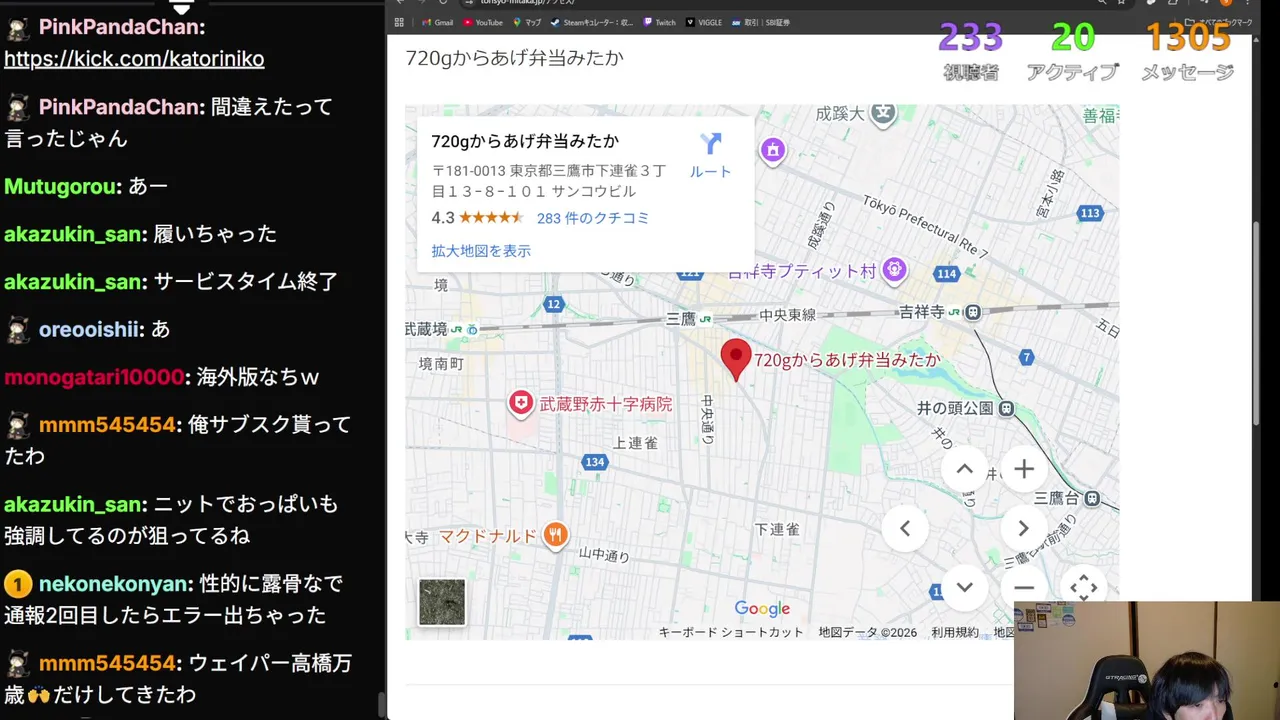The image size is (1280, 720).
Task: Pan the map right with arrow
Action: tap(1023, 528)
